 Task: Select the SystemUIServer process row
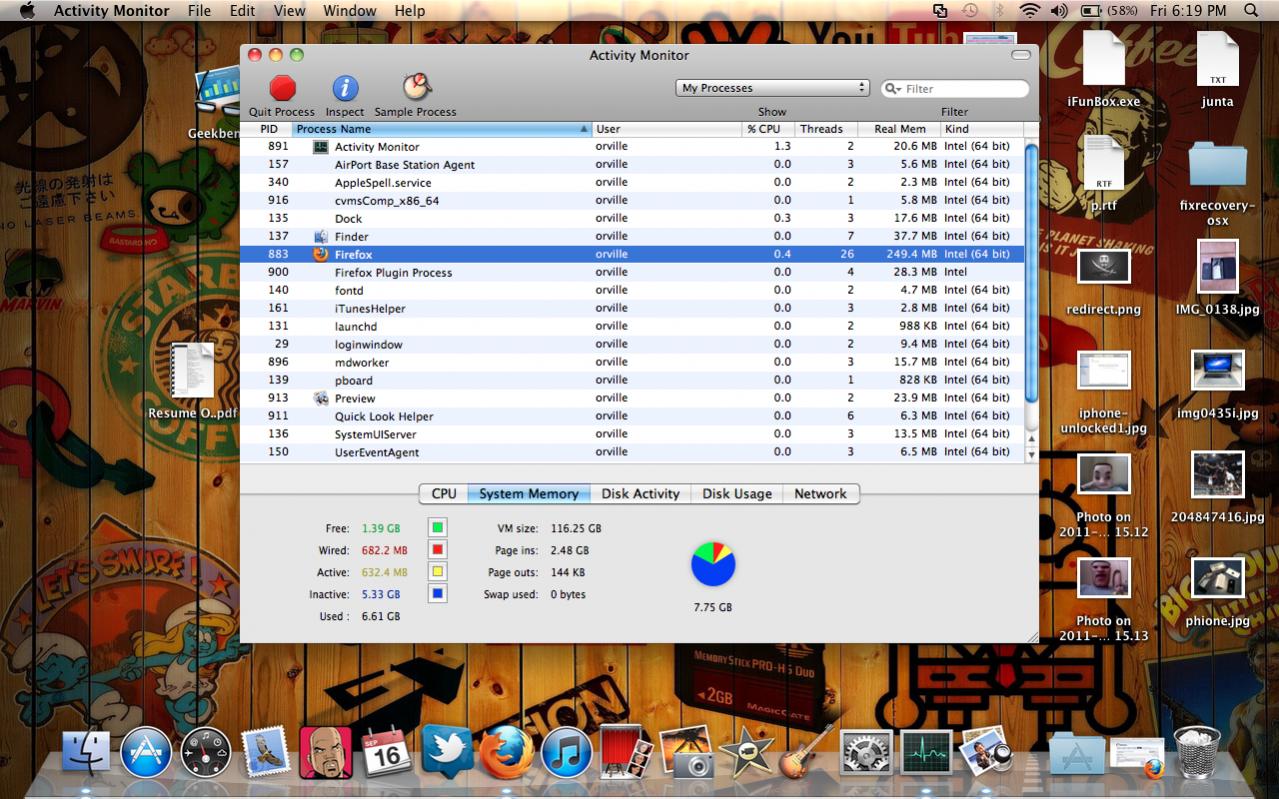(632, 434)
